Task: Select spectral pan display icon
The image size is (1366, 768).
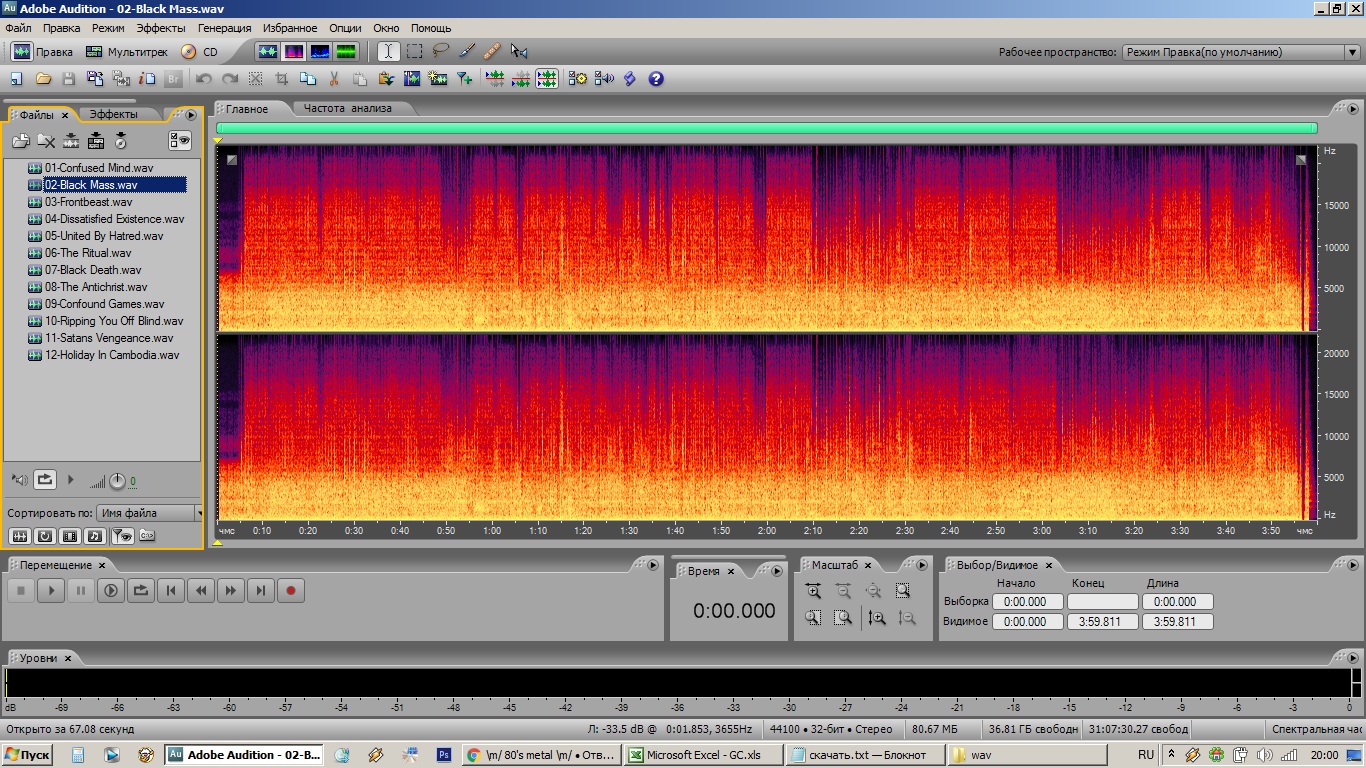Action: [x=320, y=52]
